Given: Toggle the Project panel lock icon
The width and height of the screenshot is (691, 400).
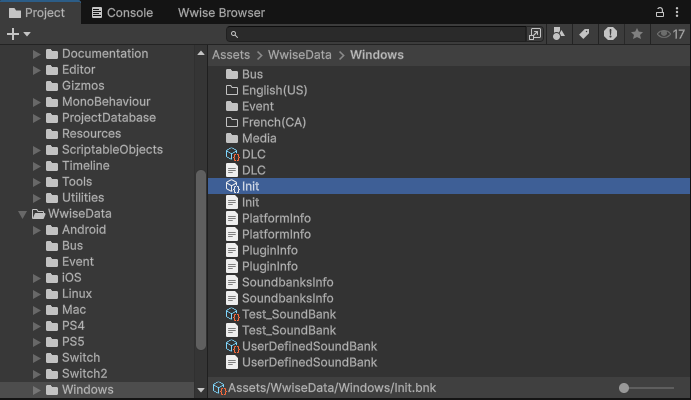Looking at the screenshot, I should (x=660, y=13).
